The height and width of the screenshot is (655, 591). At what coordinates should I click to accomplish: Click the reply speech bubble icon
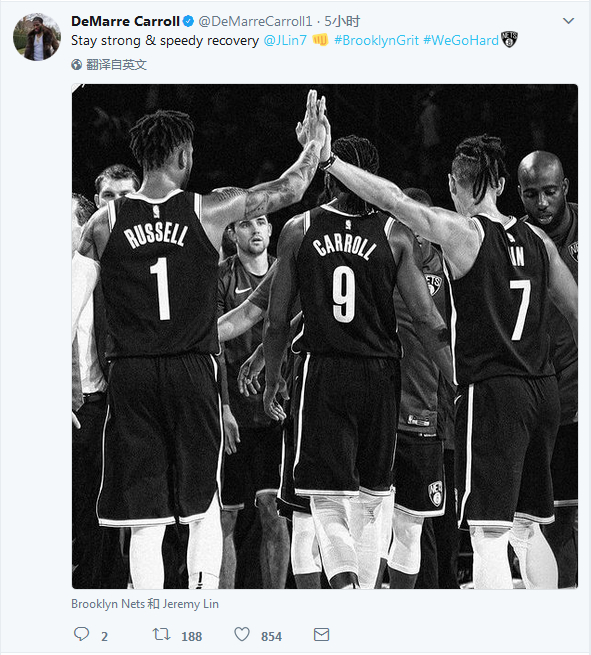click(x=81, y=634)
